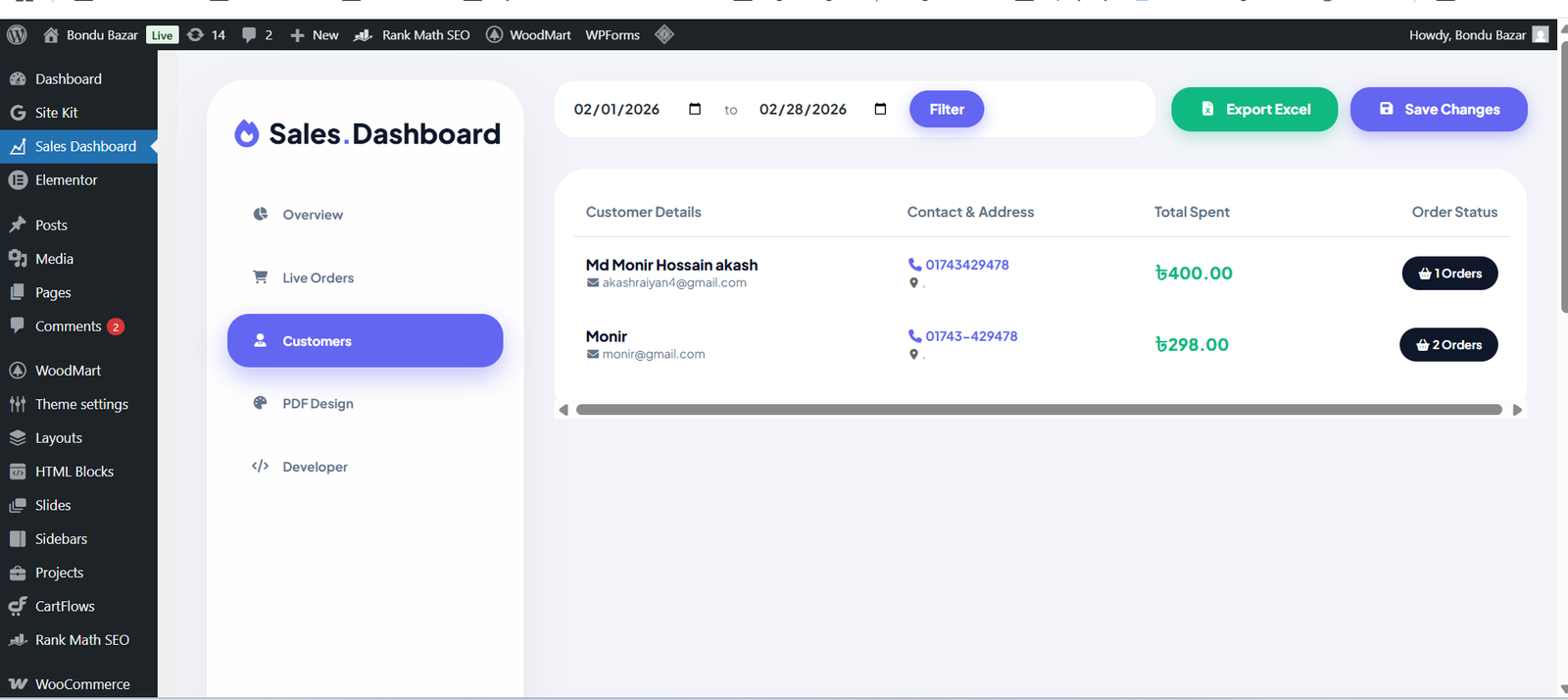1568x700 pixels.
Task: Open the Live Orders tab
Action: [318, 278]
